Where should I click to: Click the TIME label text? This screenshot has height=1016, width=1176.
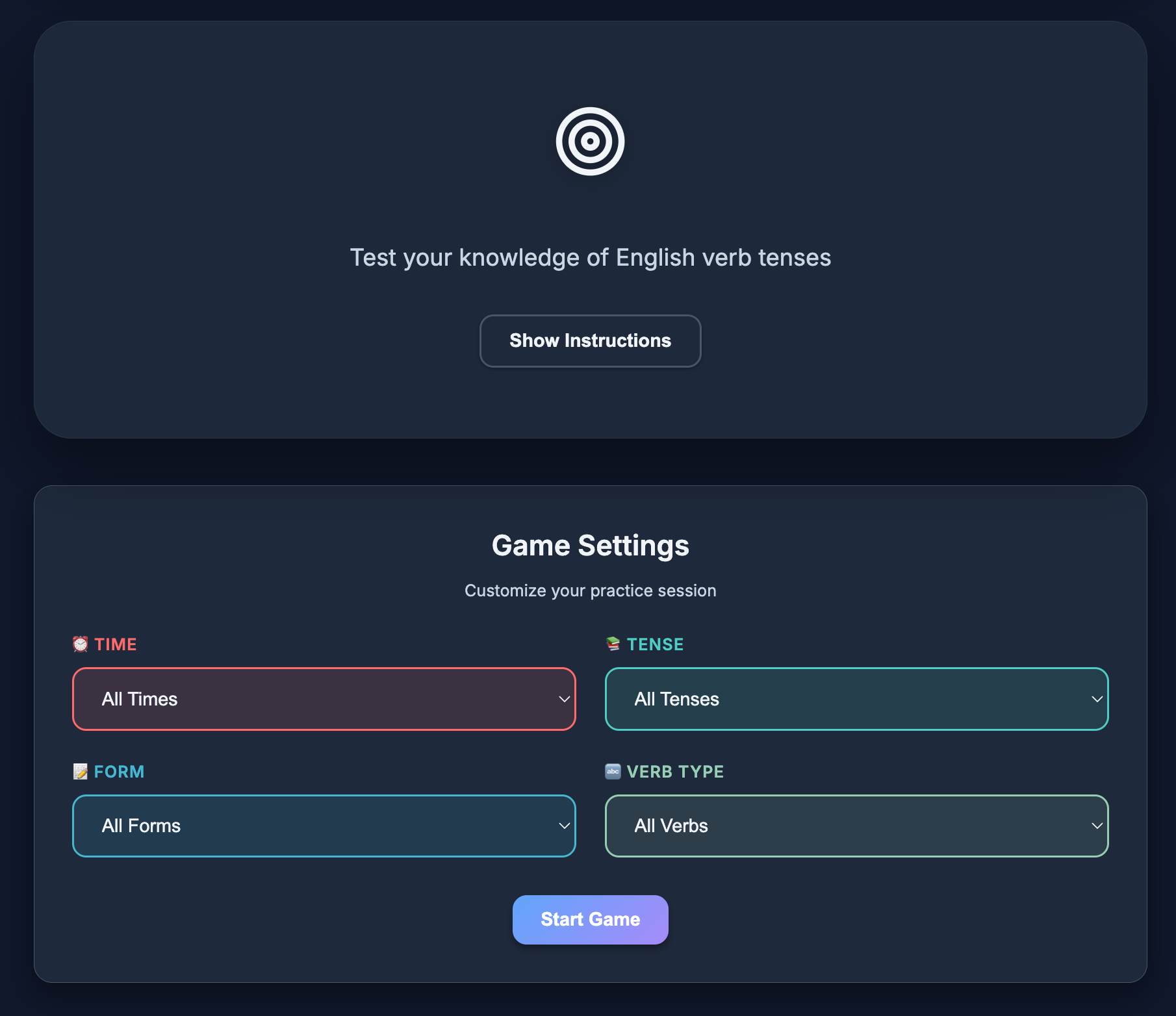tap(116, 644)
